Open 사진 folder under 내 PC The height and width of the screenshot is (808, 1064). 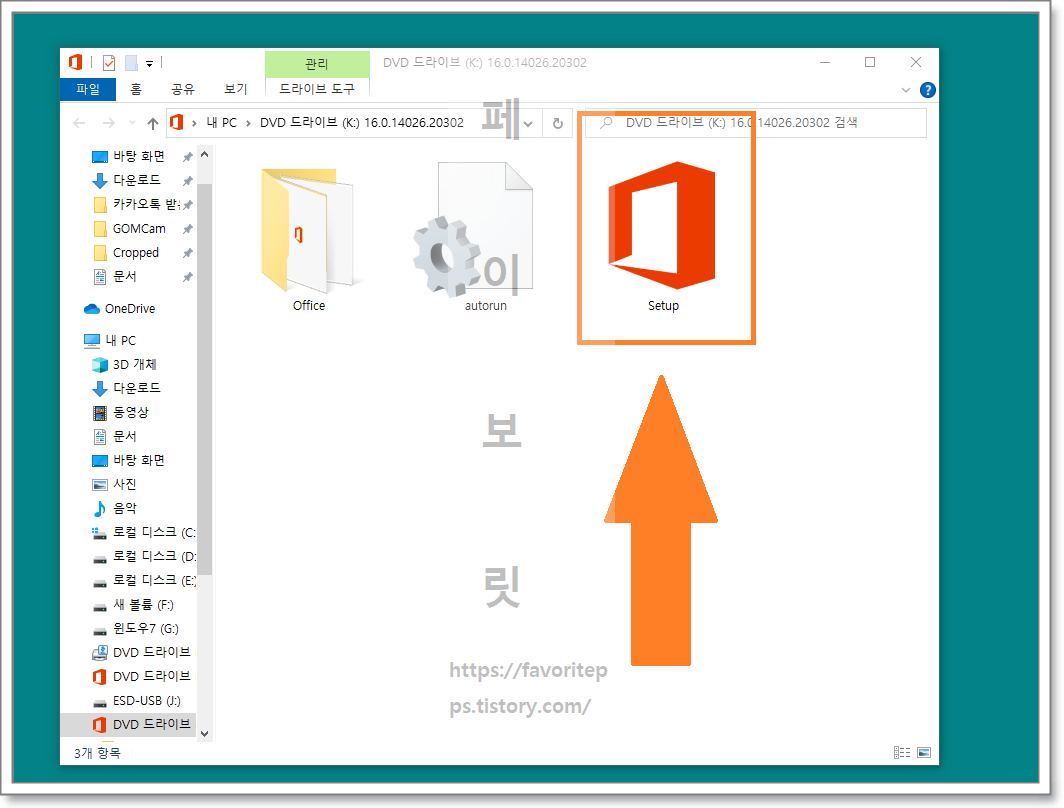point(124,484)
